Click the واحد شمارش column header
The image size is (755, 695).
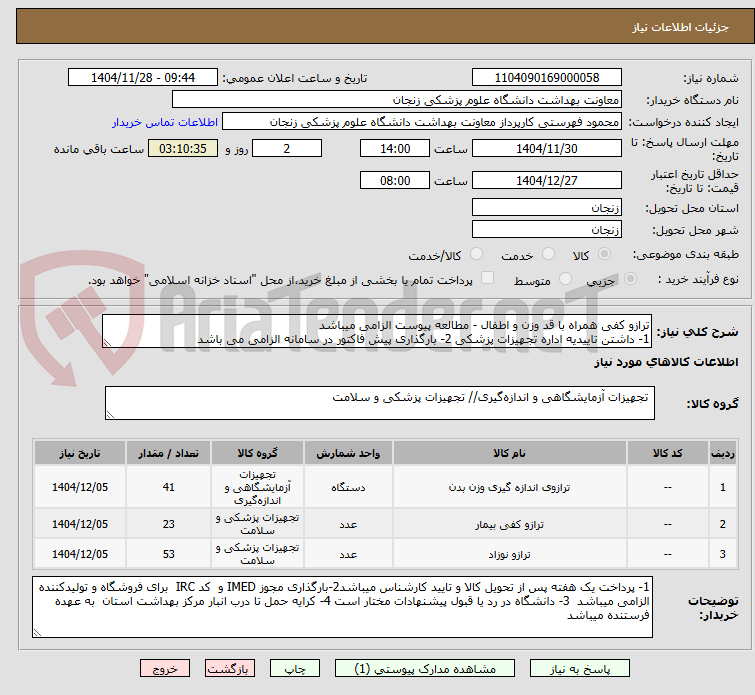[x=348, y=453]
